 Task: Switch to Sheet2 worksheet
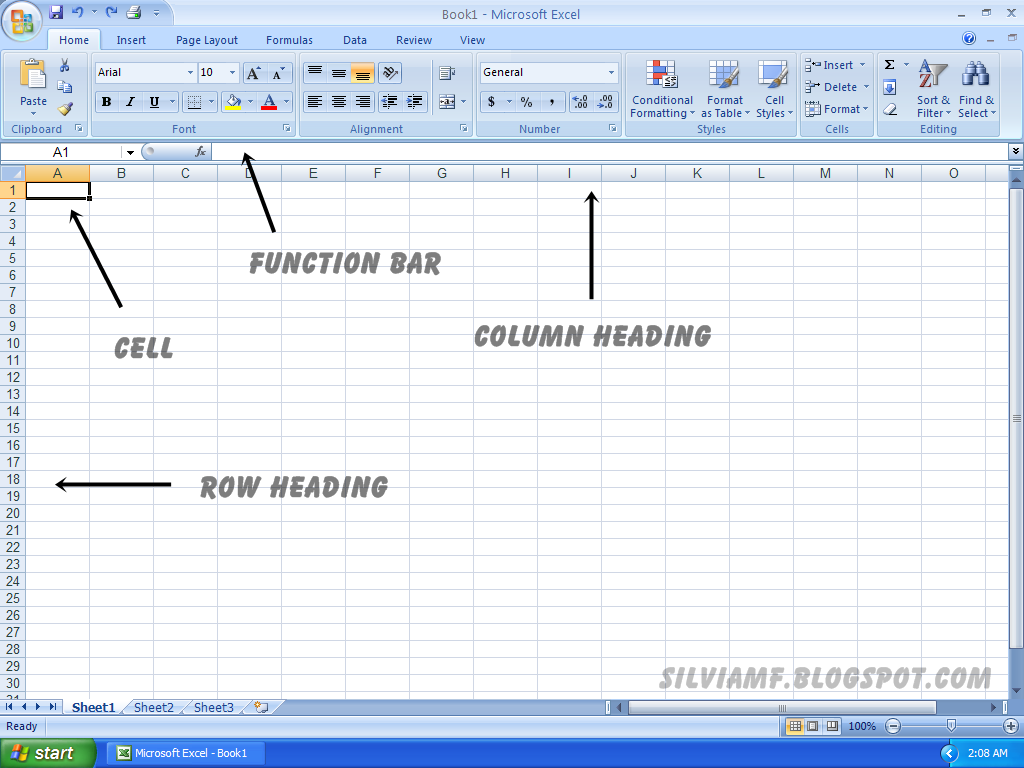coord(153,707)
